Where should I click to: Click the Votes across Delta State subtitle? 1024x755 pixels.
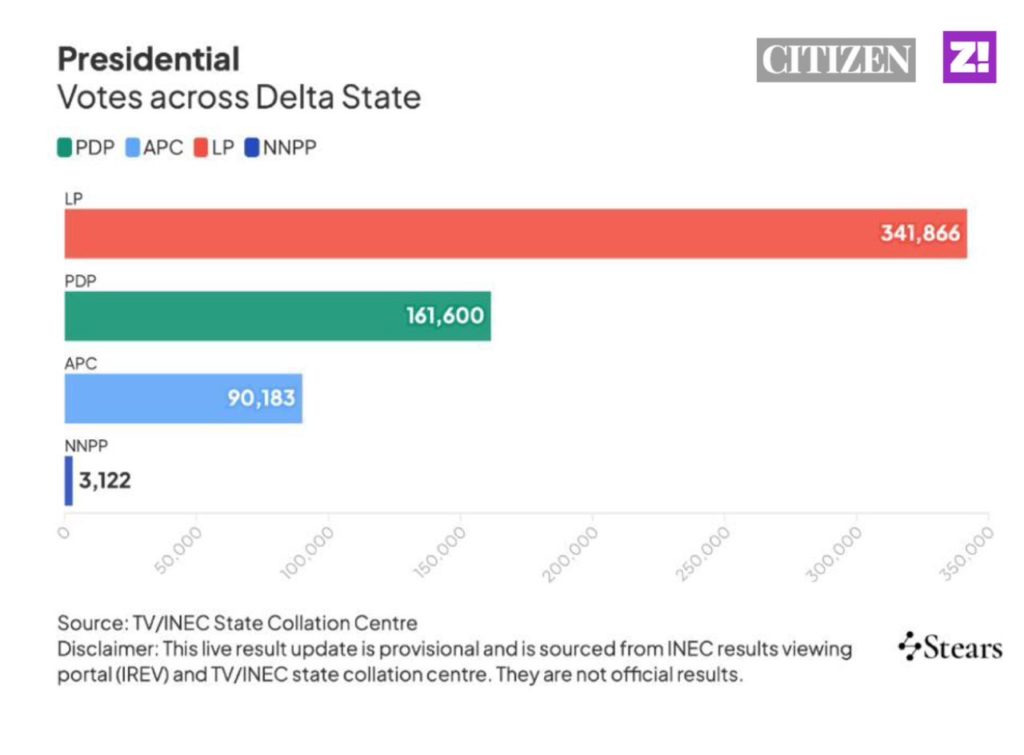pos(238,98)
